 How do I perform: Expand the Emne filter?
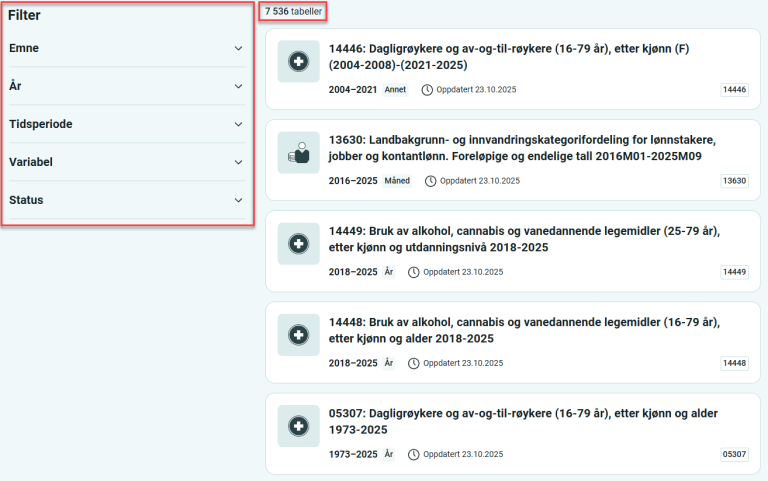pos(127,48)
